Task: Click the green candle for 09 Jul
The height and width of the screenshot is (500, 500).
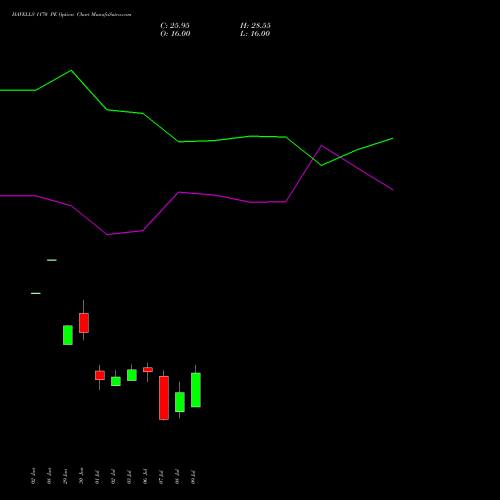Action: [x=196, y=390]
